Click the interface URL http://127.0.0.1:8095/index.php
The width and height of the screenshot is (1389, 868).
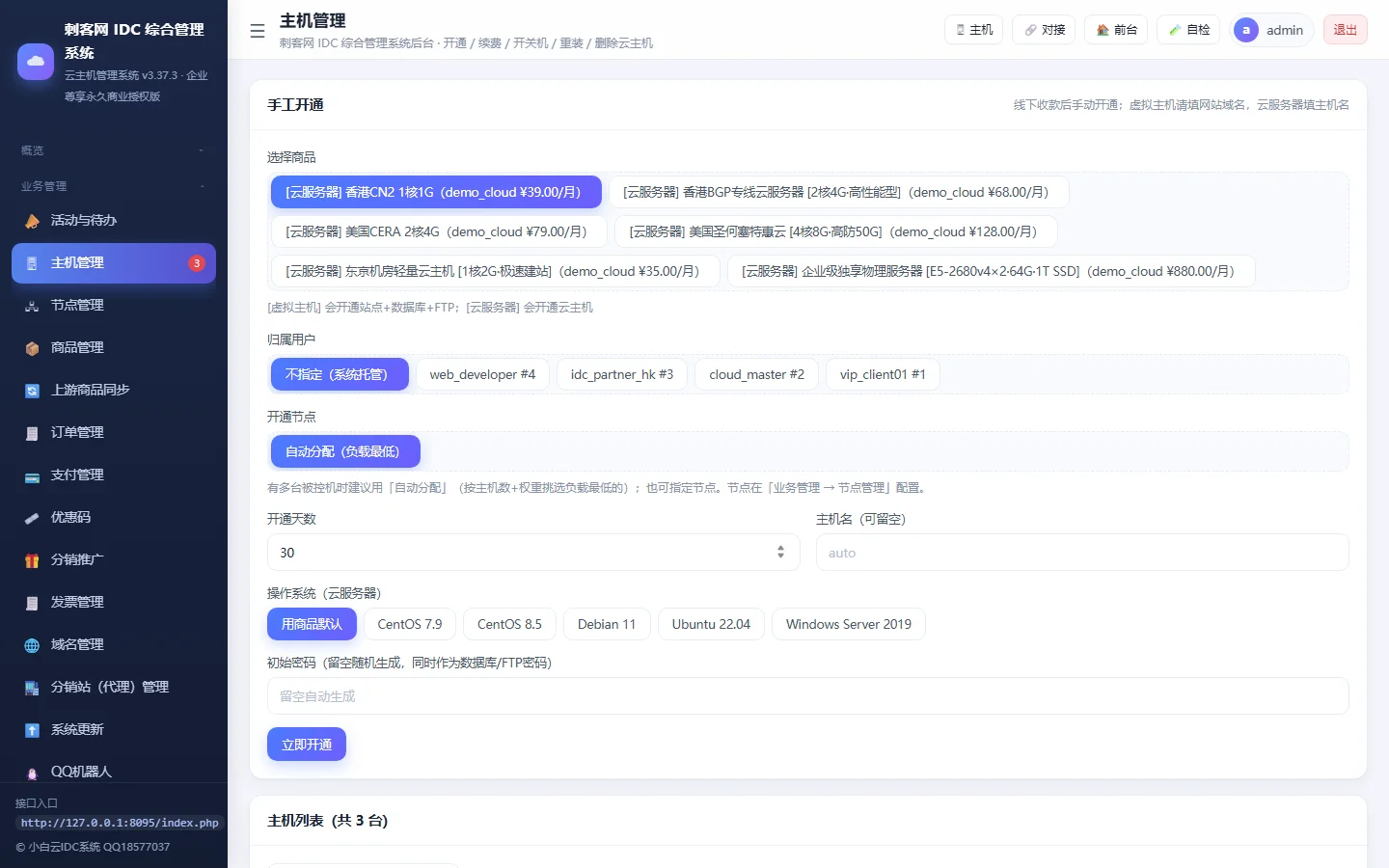pos(120,823)
